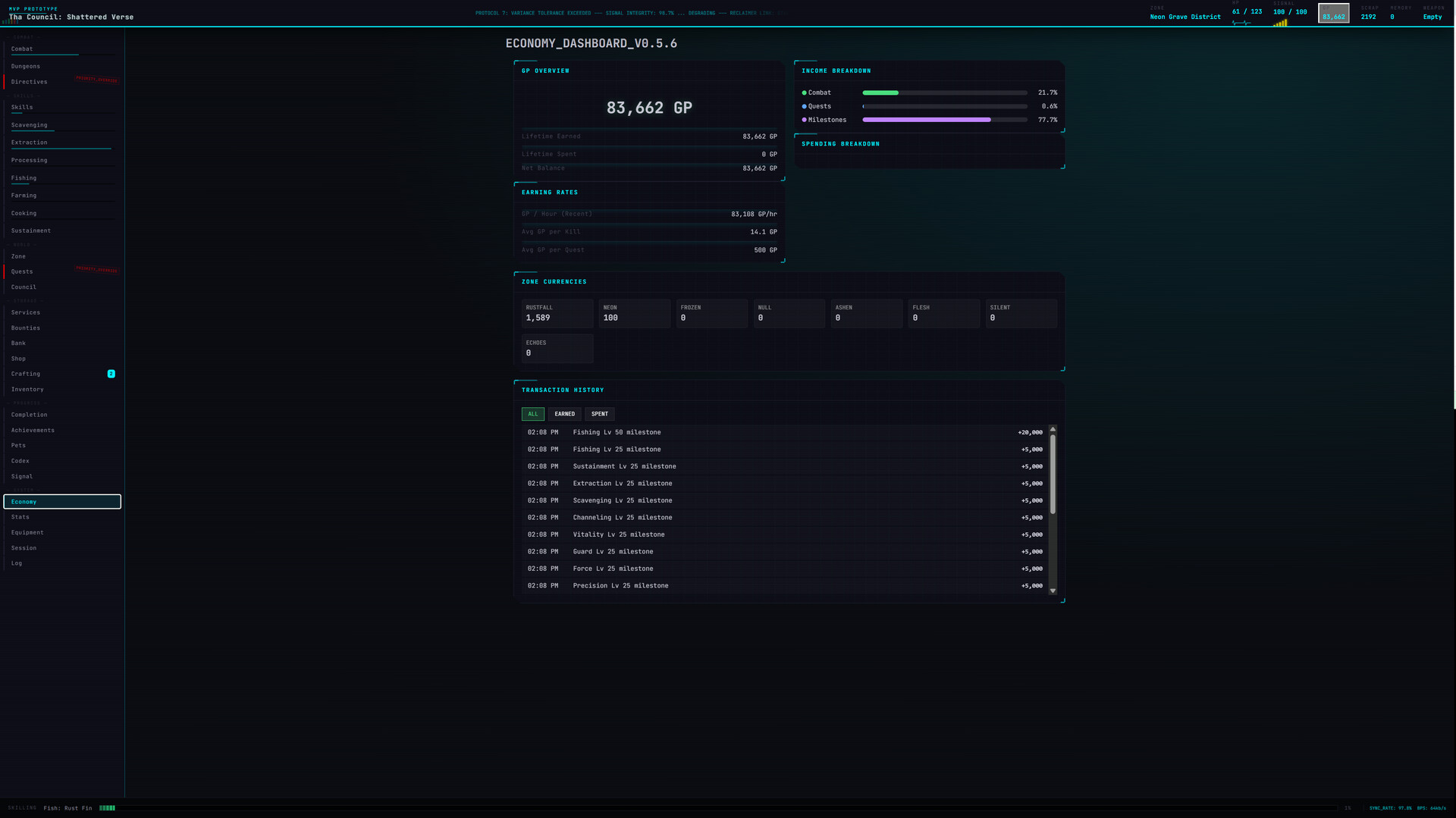Click the scrollbar up arrow in Transaction History

point(1053,430)
